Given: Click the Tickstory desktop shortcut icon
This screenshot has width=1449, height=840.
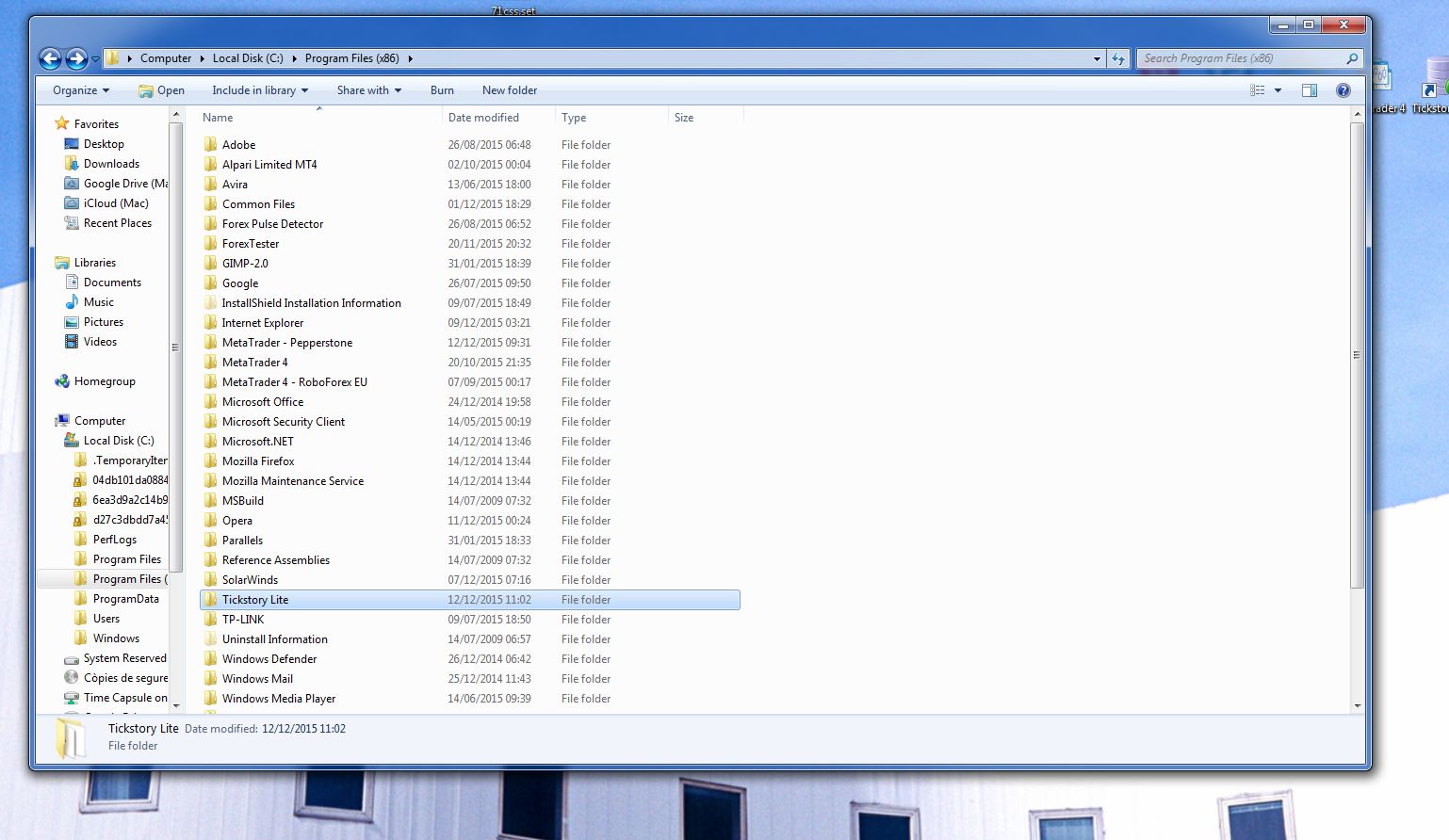Looking at the screenshot, I should pos(1433,85).
